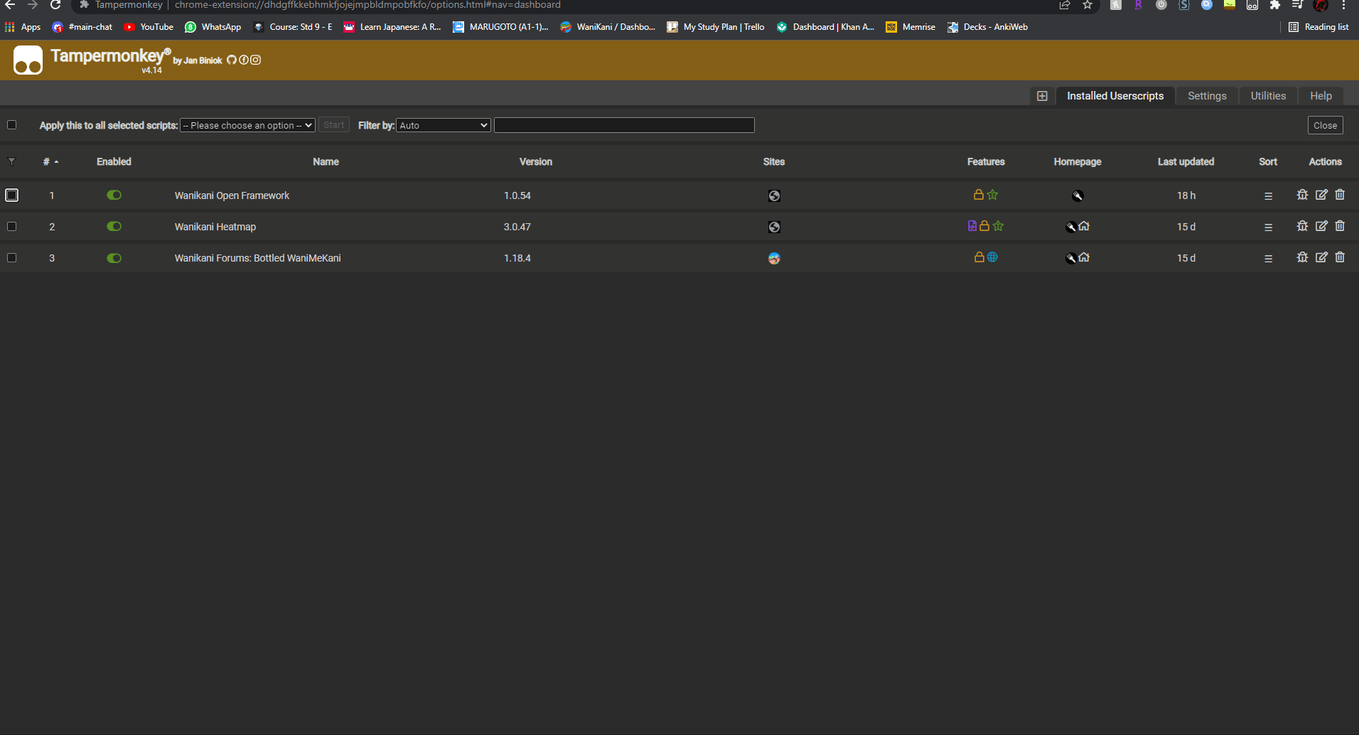The width and height of the screenshot is (1359, 735).
Task: Check the box for Wanikani Heatmap
Action: (x=12, y=226)
